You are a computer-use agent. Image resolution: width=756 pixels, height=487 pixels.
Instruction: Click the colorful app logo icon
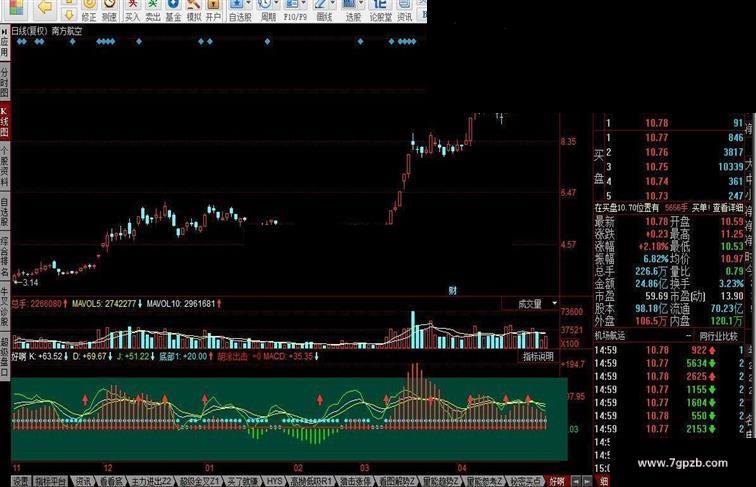[x=16, y=7]
